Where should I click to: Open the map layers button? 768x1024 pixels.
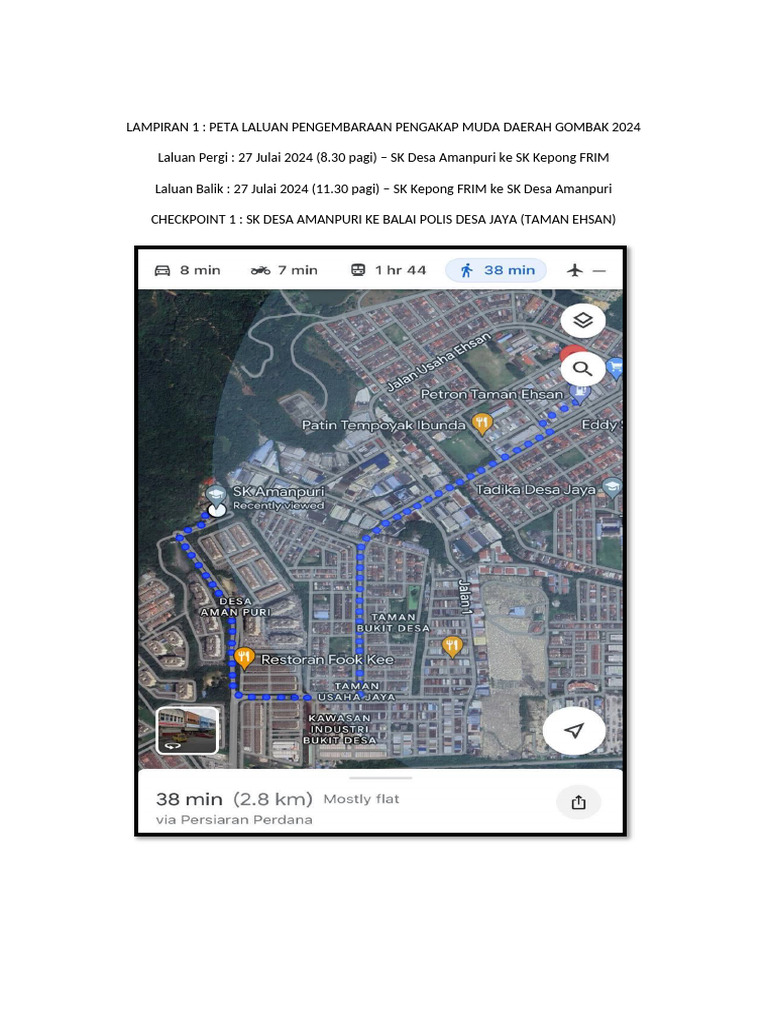tap(583, 320)
